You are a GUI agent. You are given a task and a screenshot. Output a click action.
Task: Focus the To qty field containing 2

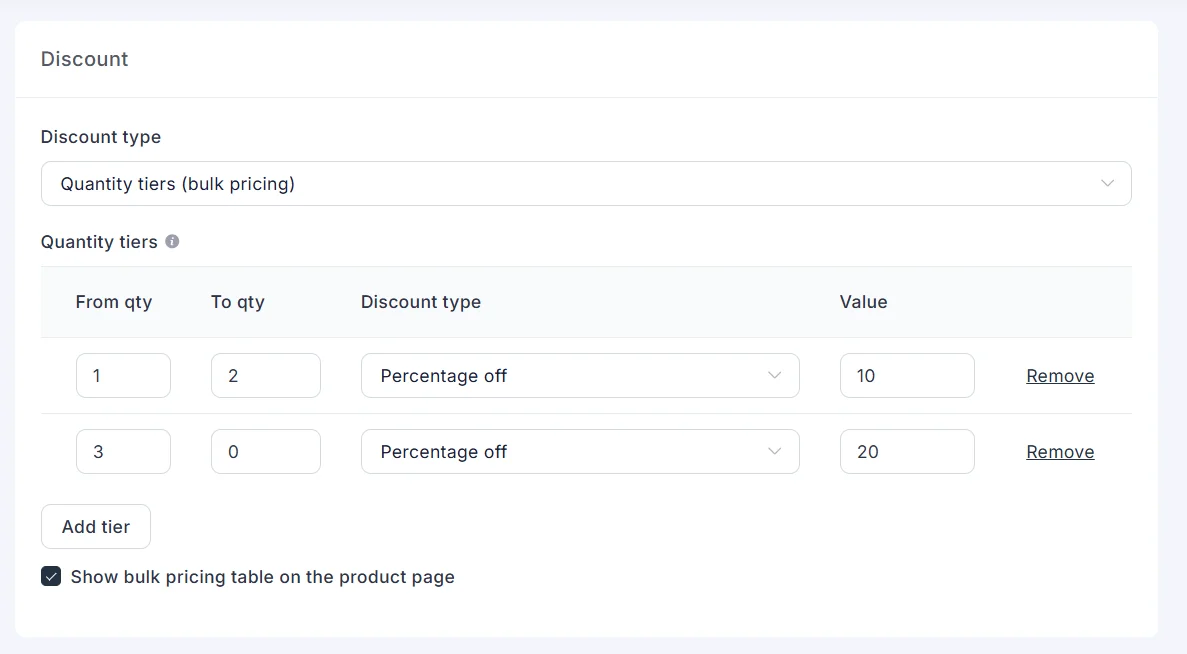(x=266, y=375)
